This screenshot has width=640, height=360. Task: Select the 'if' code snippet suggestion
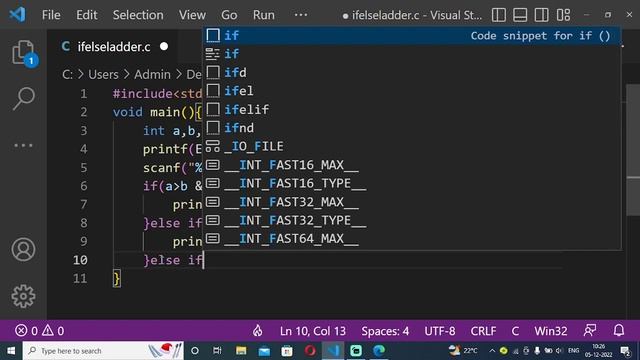[x=412, y=36]
